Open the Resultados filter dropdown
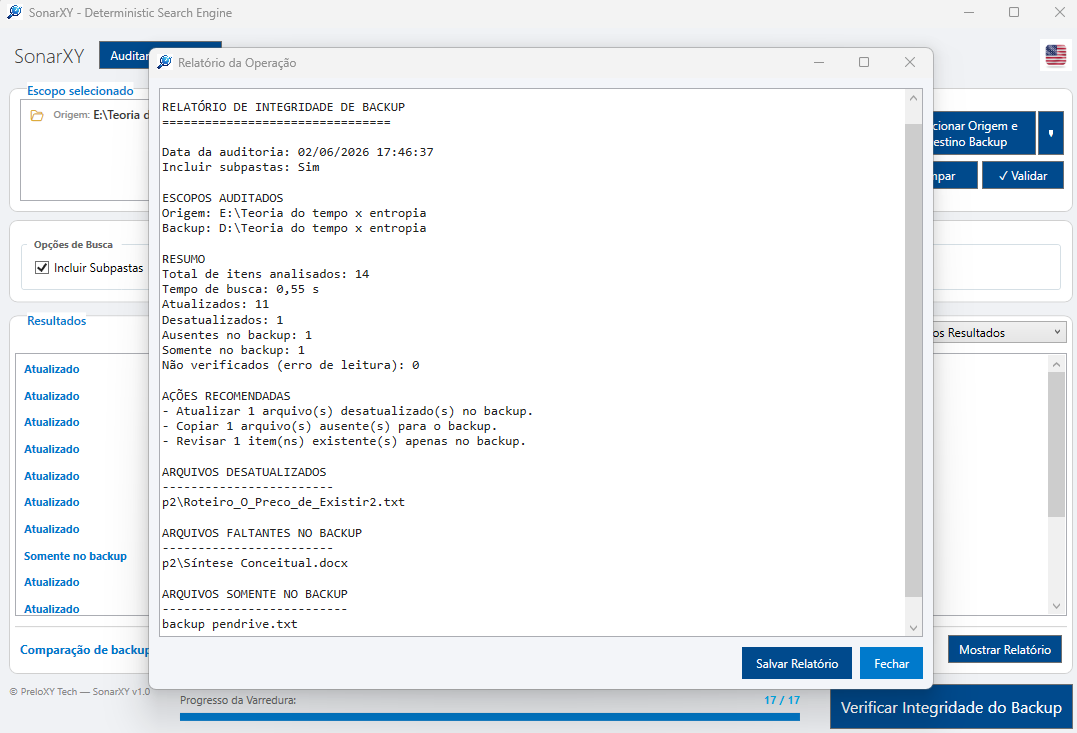The width and height of the screenshot is (1077, 733). (x=997, y=332)
